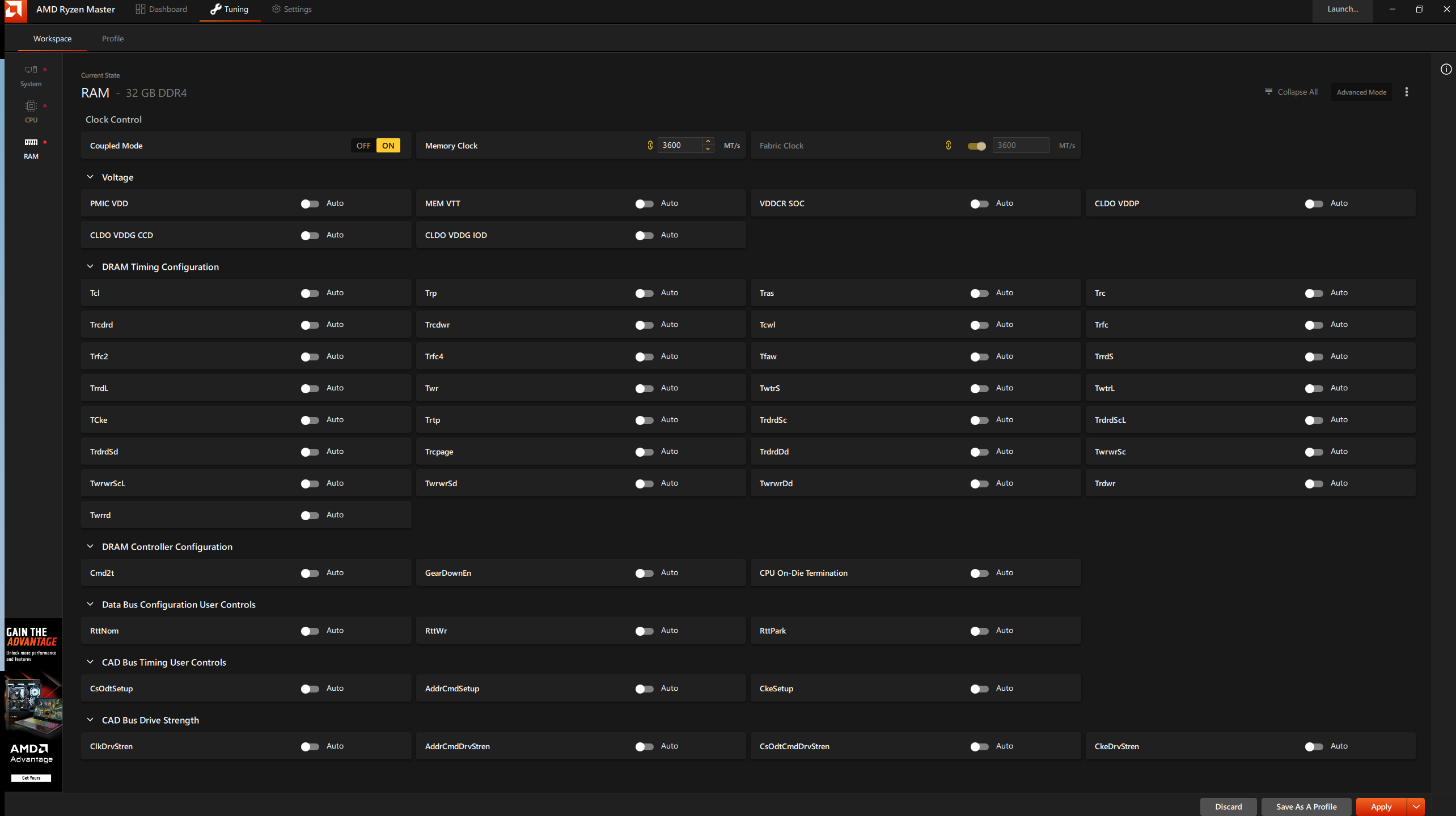The height and width of the screenshot is (816, 1456).
Task: Click the AMD Advantage ad banner
Action: click(33, 705)
